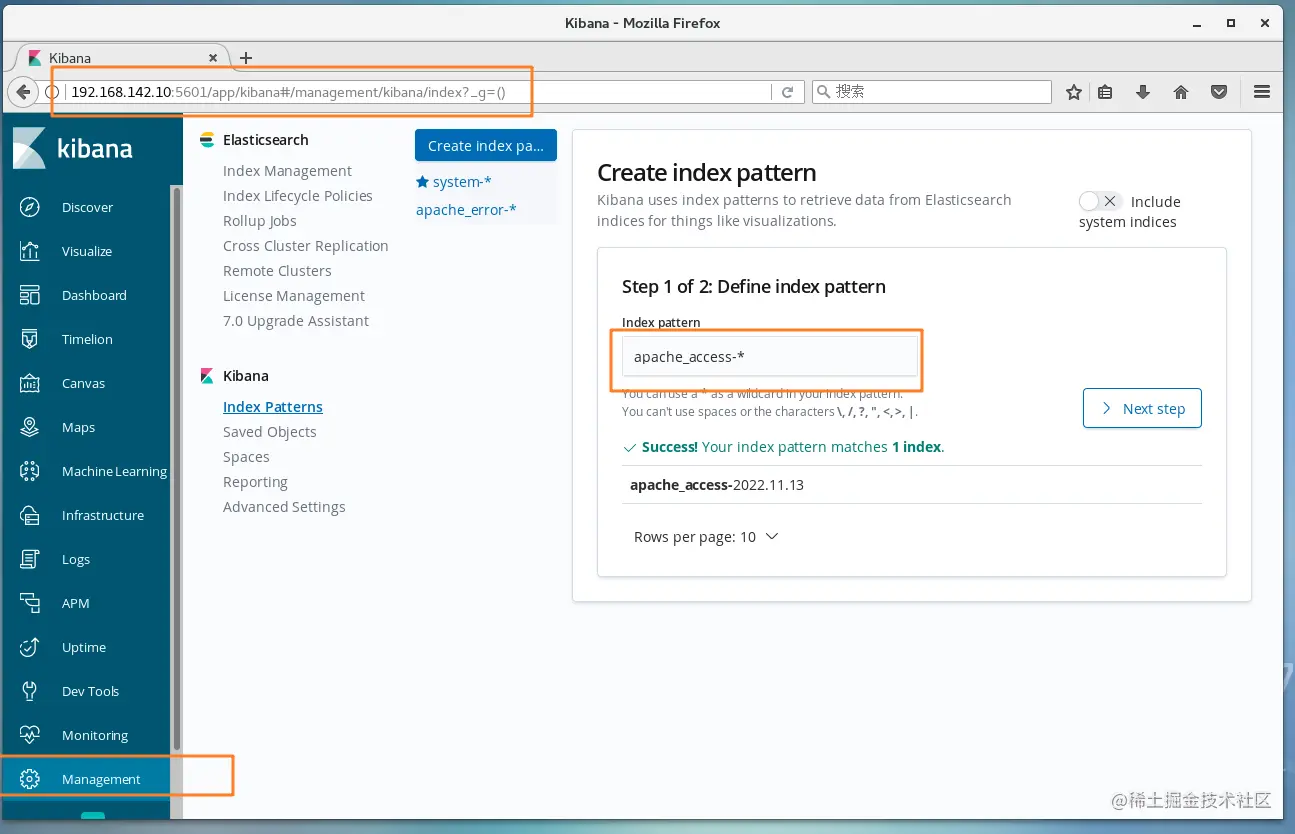Open Spaces settings
1295x834 pixels.
[x=246, y=457]
